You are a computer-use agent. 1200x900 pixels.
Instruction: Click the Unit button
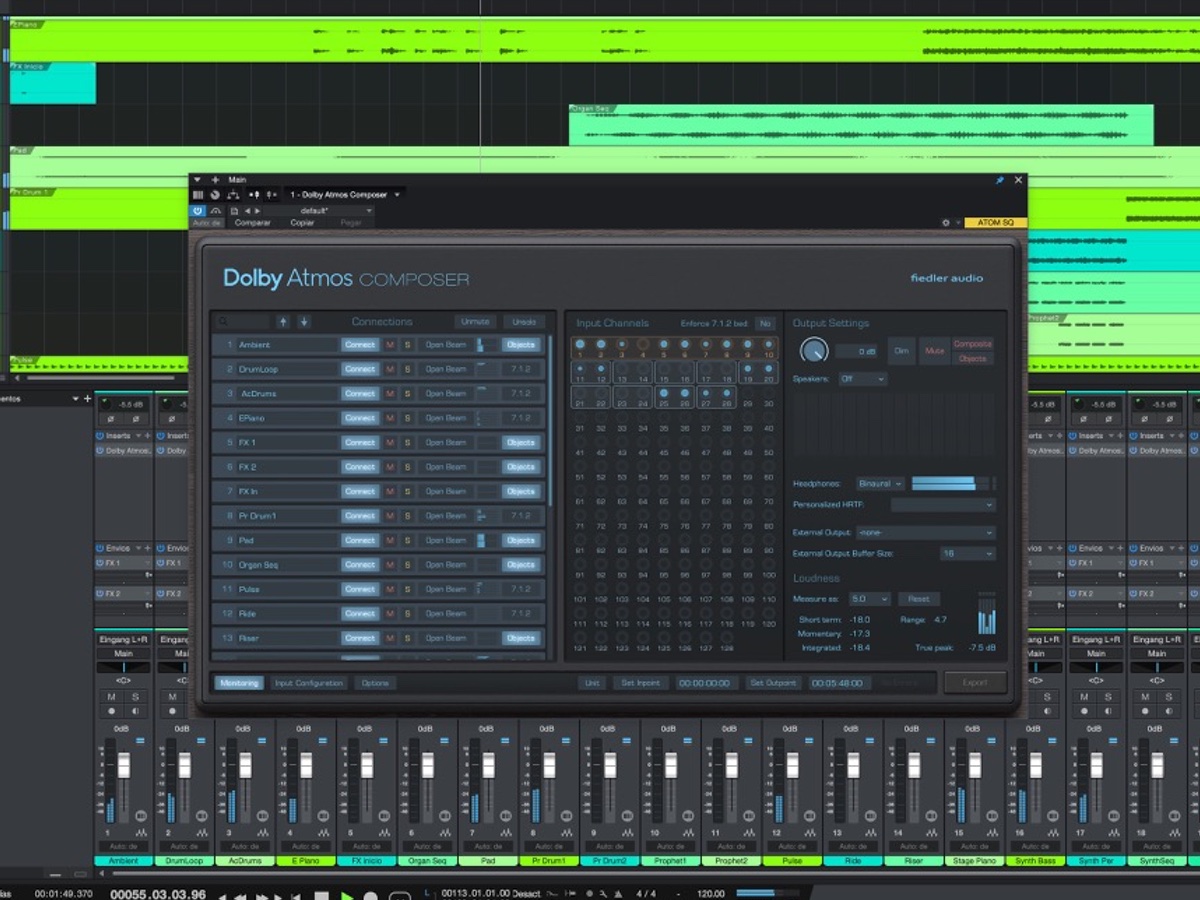592,683
